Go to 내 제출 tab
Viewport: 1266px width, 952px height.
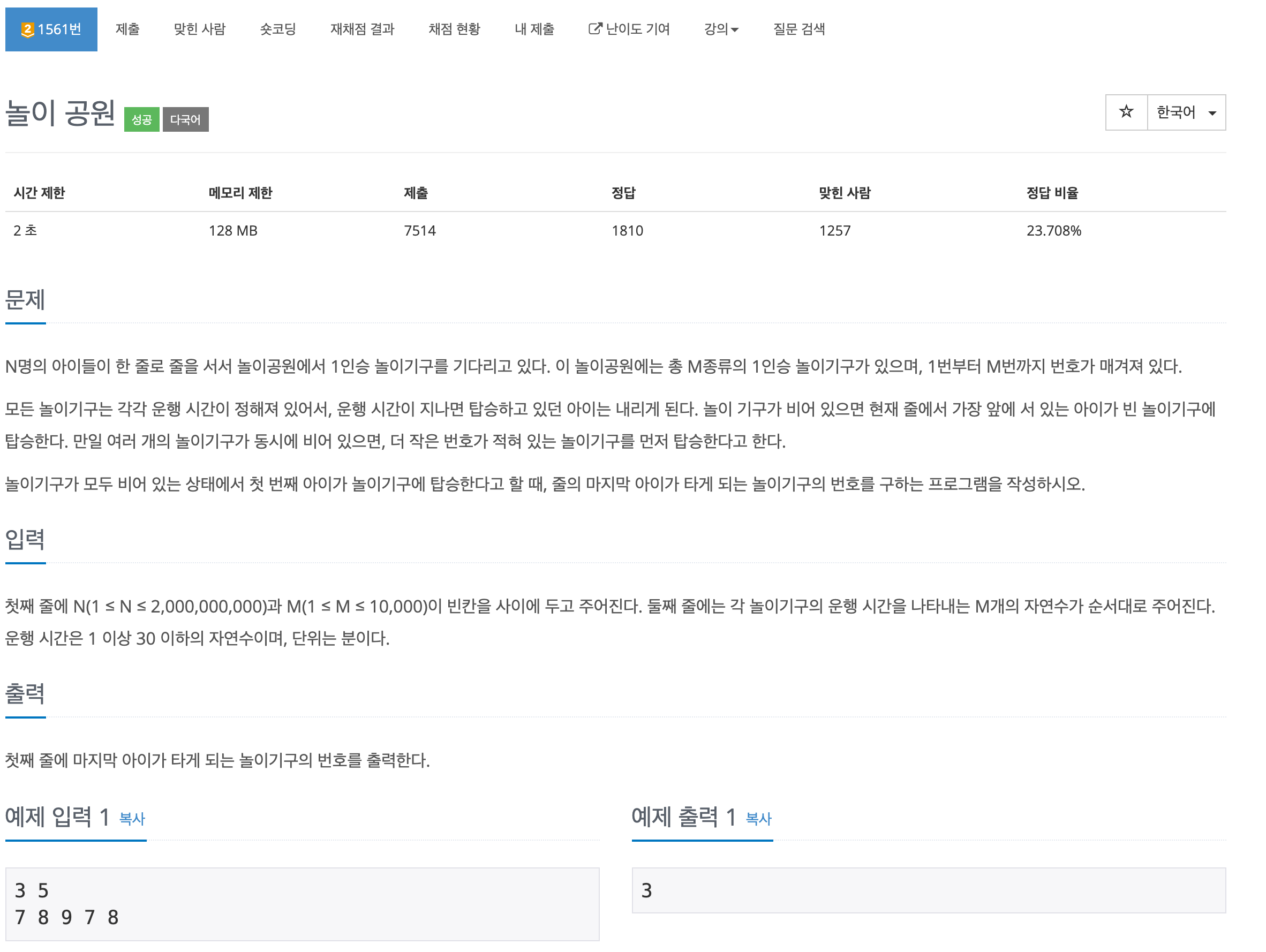coord(534,29)
